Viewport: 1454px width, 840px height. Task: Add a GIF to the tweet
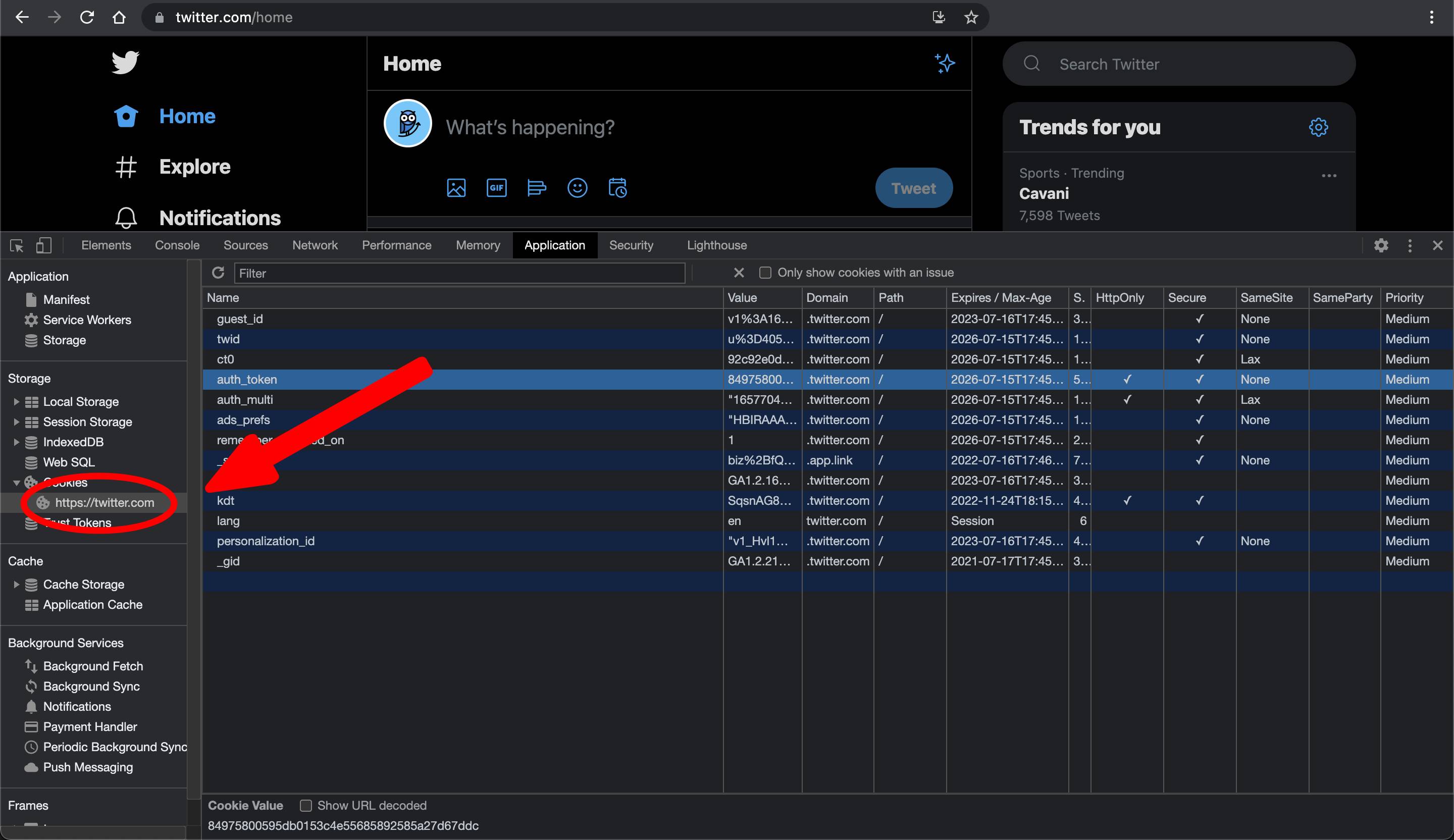[x=497, y=188]
